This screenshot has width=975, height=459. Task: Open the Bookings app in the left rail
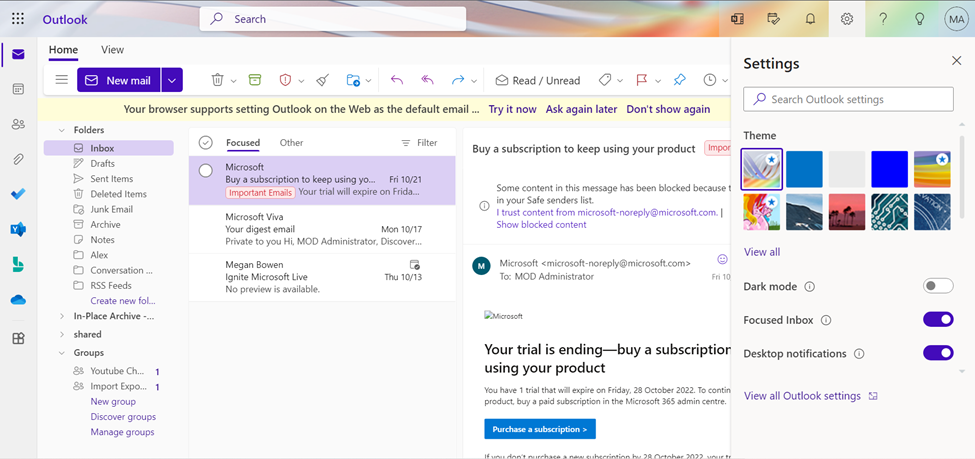[x=18, y=264]
